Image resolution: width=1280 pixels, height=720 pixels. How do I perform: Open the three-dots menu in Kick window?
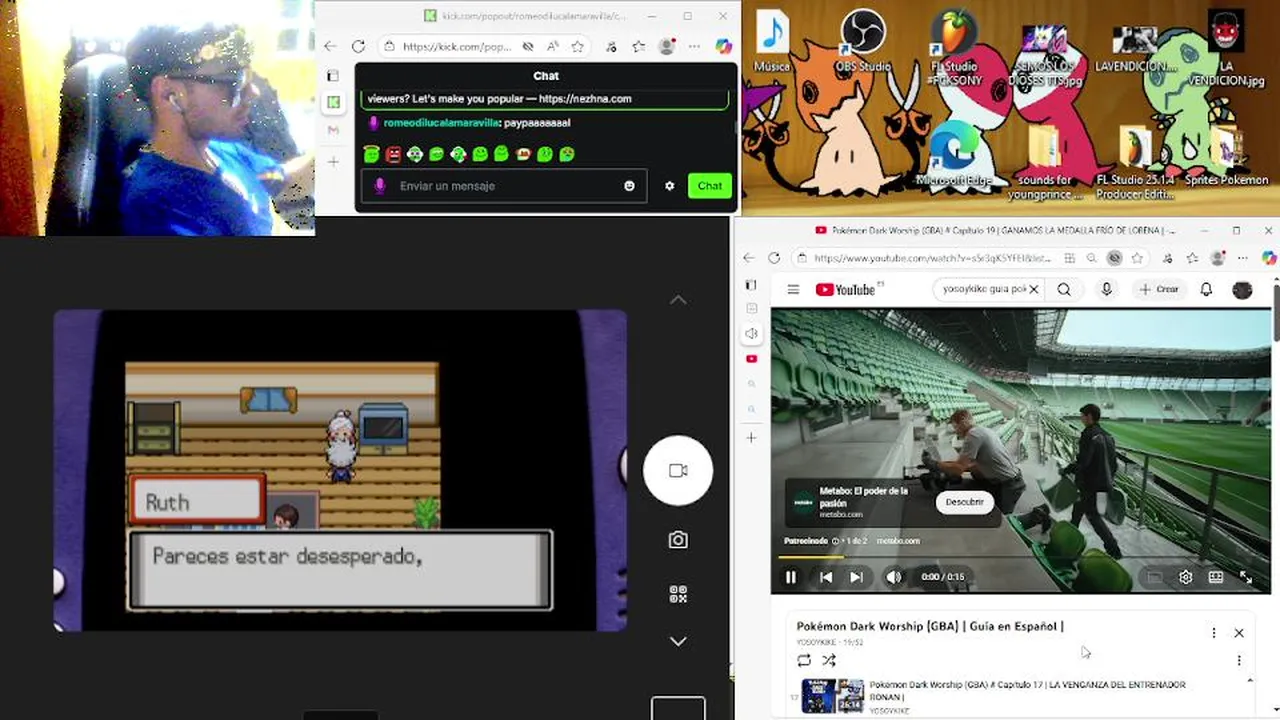point(694,46)
